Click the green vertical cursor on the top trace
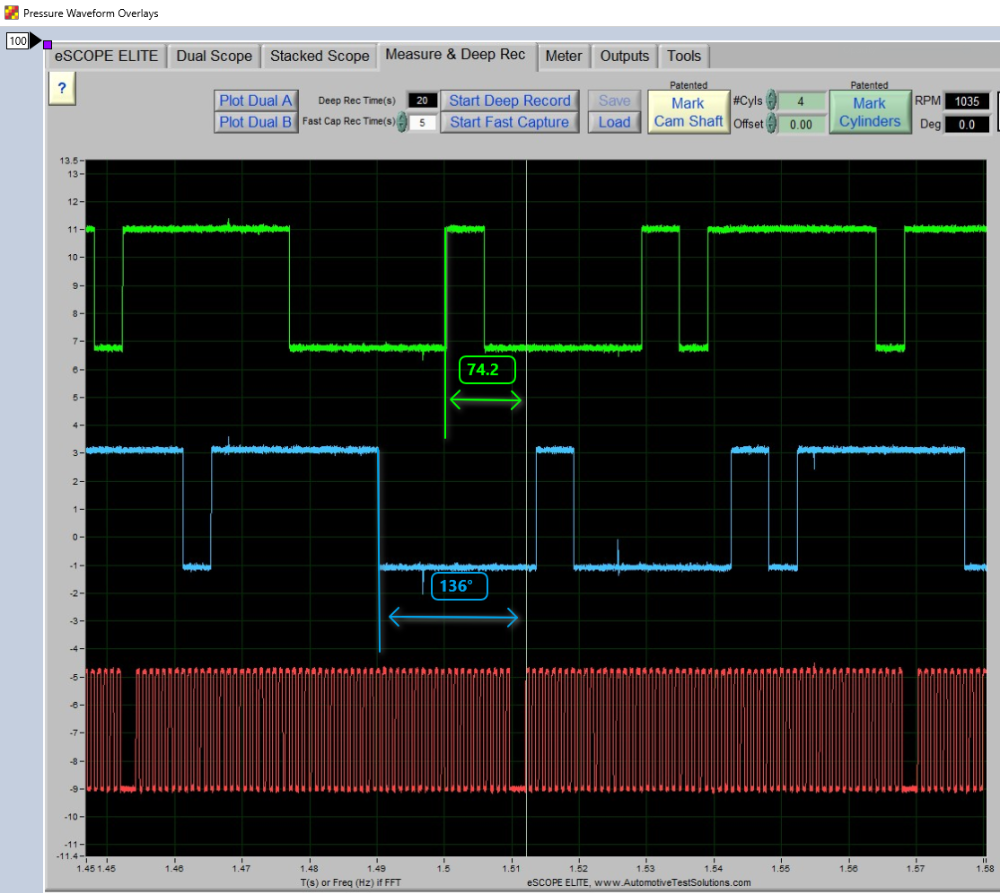Screen dimensions: 1000x893 pyautogui.click(x=445, y=332)
